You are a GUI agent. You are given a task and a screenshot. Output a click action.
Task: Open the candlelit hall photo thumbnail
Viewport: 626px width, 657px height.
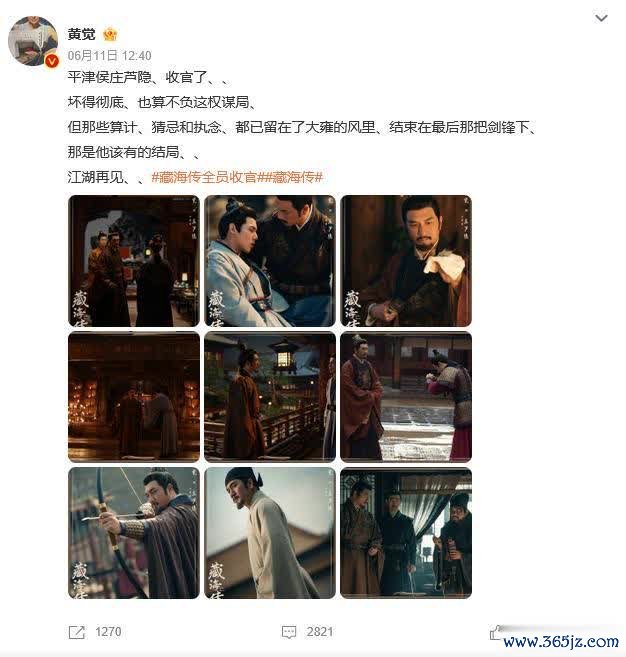134,397
